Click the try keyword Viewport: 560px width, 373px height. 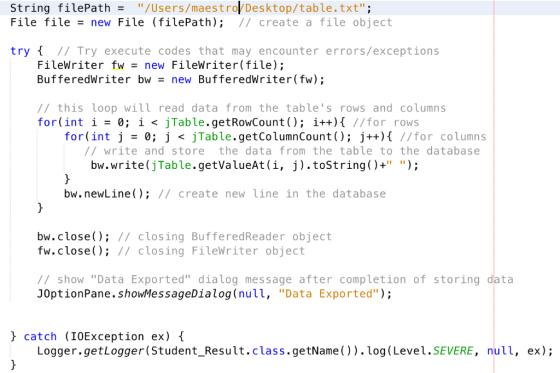coord(20,51)
